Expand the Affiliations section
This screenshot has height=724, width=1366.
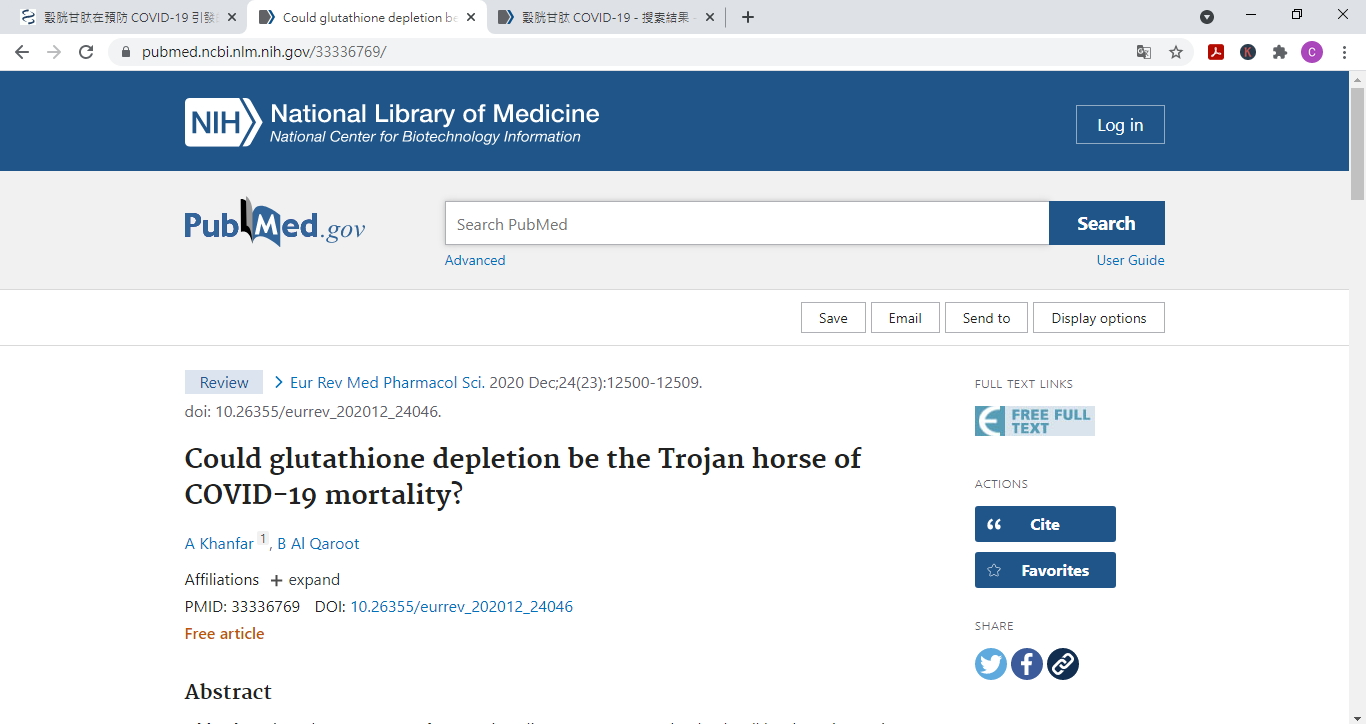tap(305, 580)
